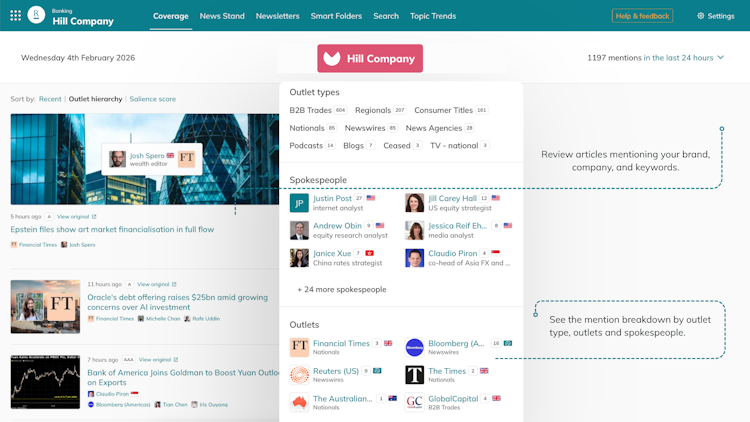750x422 pixels.
Task: Click Financial Times tag under Epstein article
Action: pyautogui.click(x=34, y=244)
